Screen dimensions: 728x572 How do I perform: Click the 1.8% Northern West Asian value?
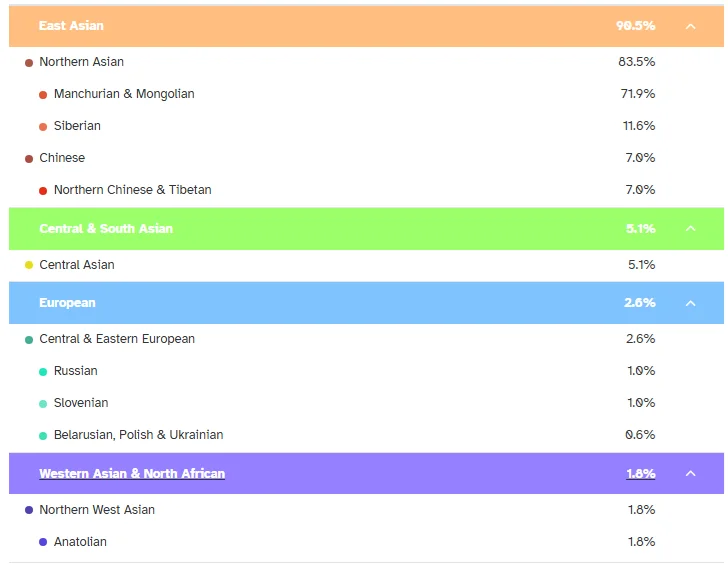coord(642,510)
